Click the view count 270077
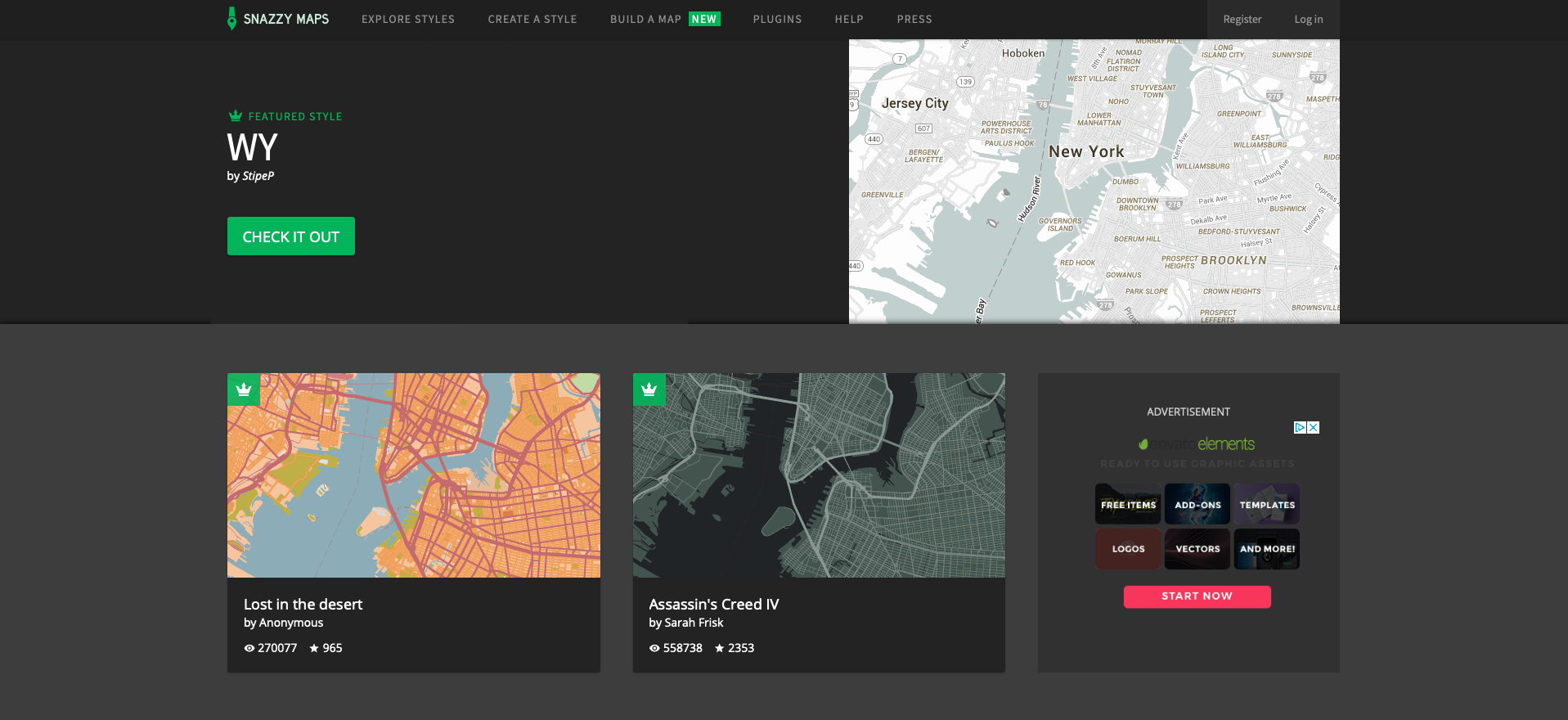Screen dimensions: 1568x720 click(277, 648)
